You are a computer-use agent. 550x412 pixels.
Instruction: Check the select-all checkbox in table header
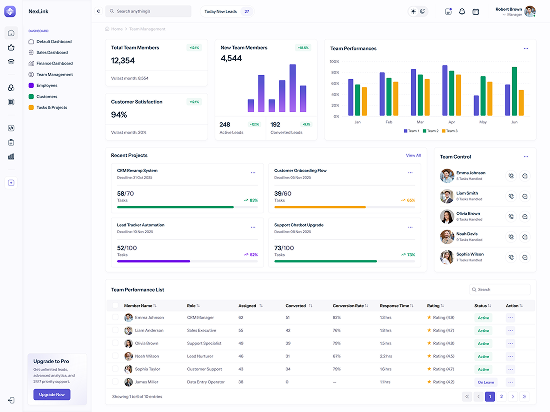click(x=115, y=305)
